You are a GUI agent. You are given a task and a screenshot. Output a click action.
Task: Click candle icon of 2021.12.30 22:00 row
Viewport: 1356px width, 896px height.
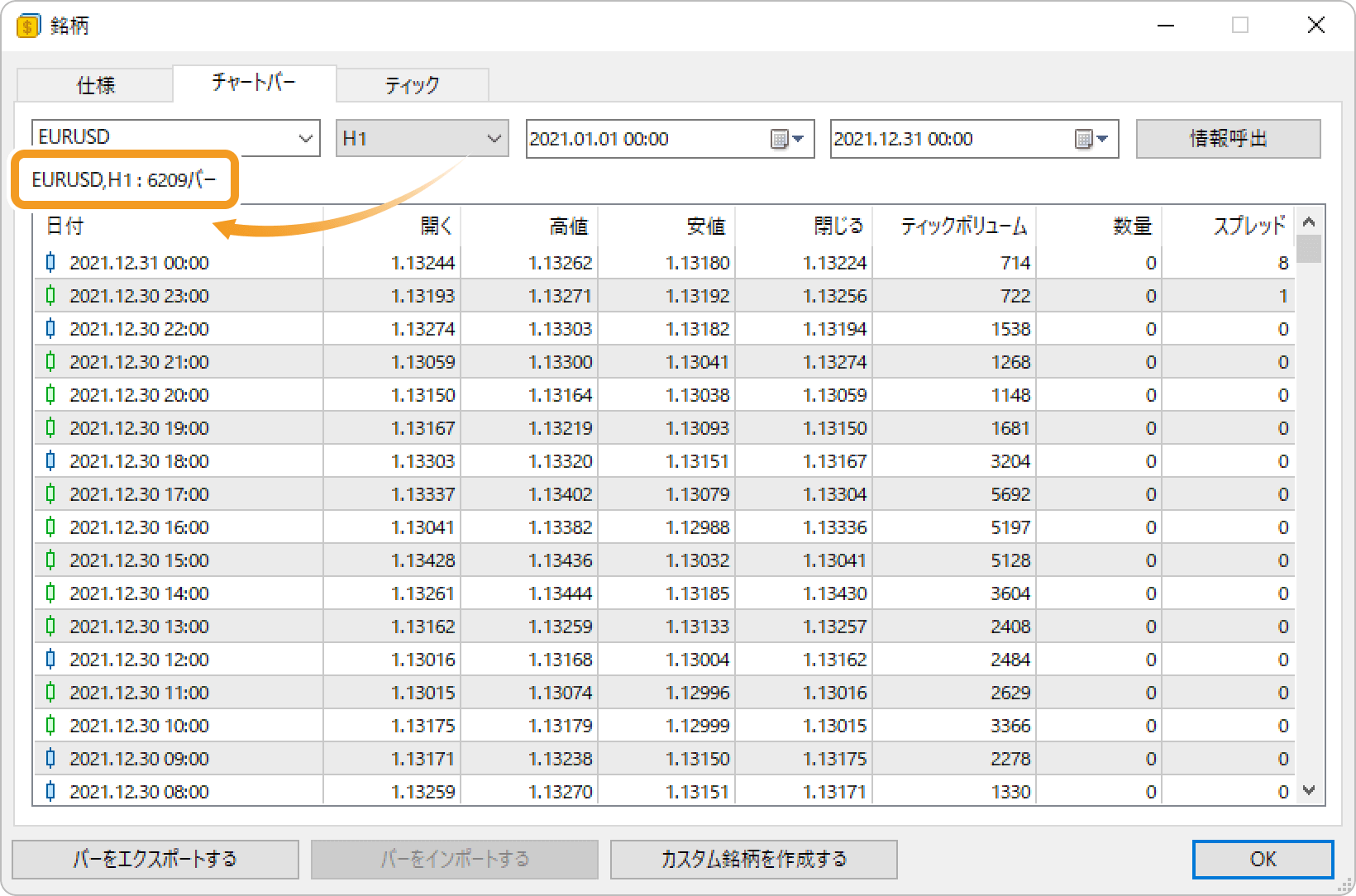50,329
